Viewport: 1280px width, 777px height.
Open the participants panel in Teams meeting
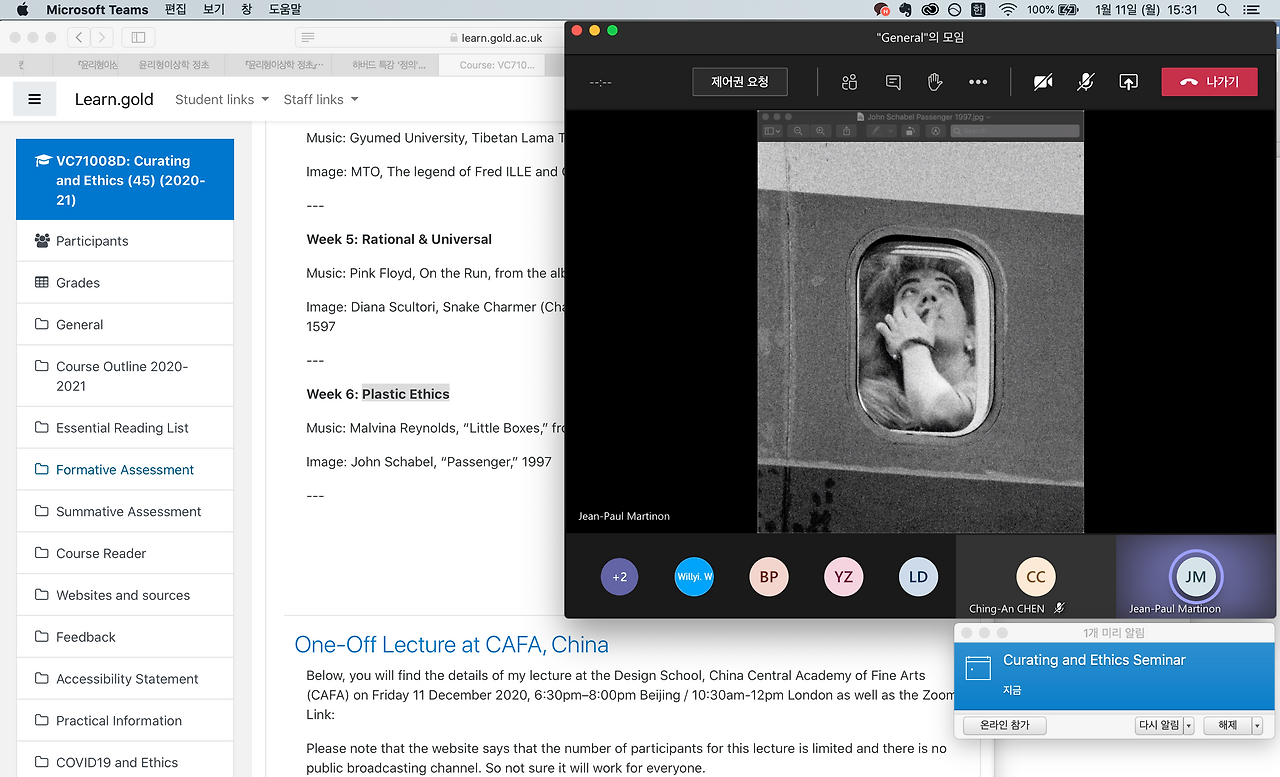coord(850,82)
